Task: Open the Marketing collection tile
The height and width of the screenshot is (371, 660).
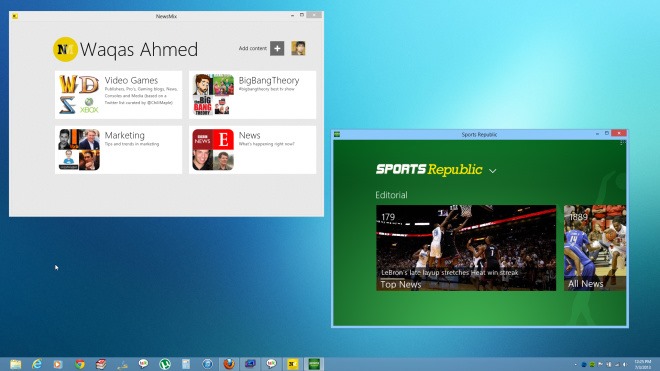Action: tap(118, 149)
